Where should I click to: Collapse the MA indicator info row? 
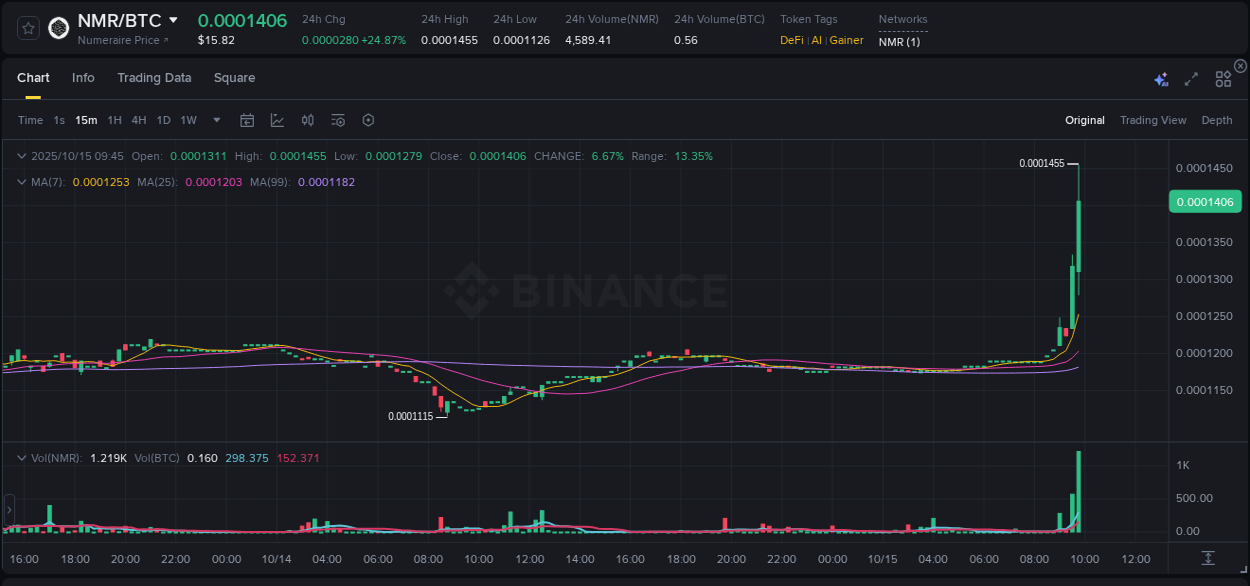click(x=20, y=182)
